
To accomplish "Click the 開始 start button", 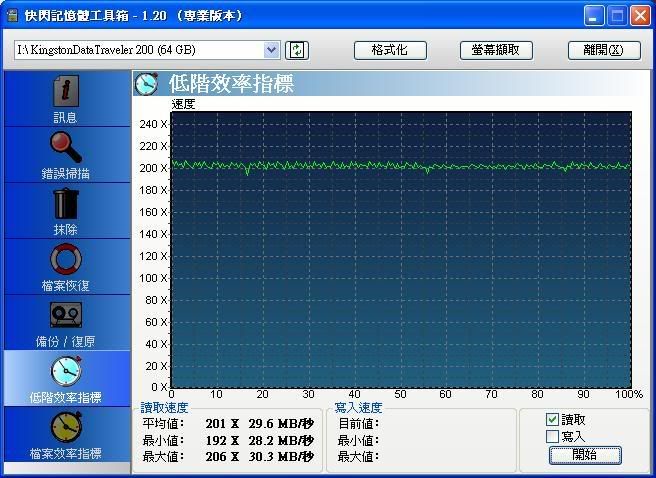I will [585, 455].
